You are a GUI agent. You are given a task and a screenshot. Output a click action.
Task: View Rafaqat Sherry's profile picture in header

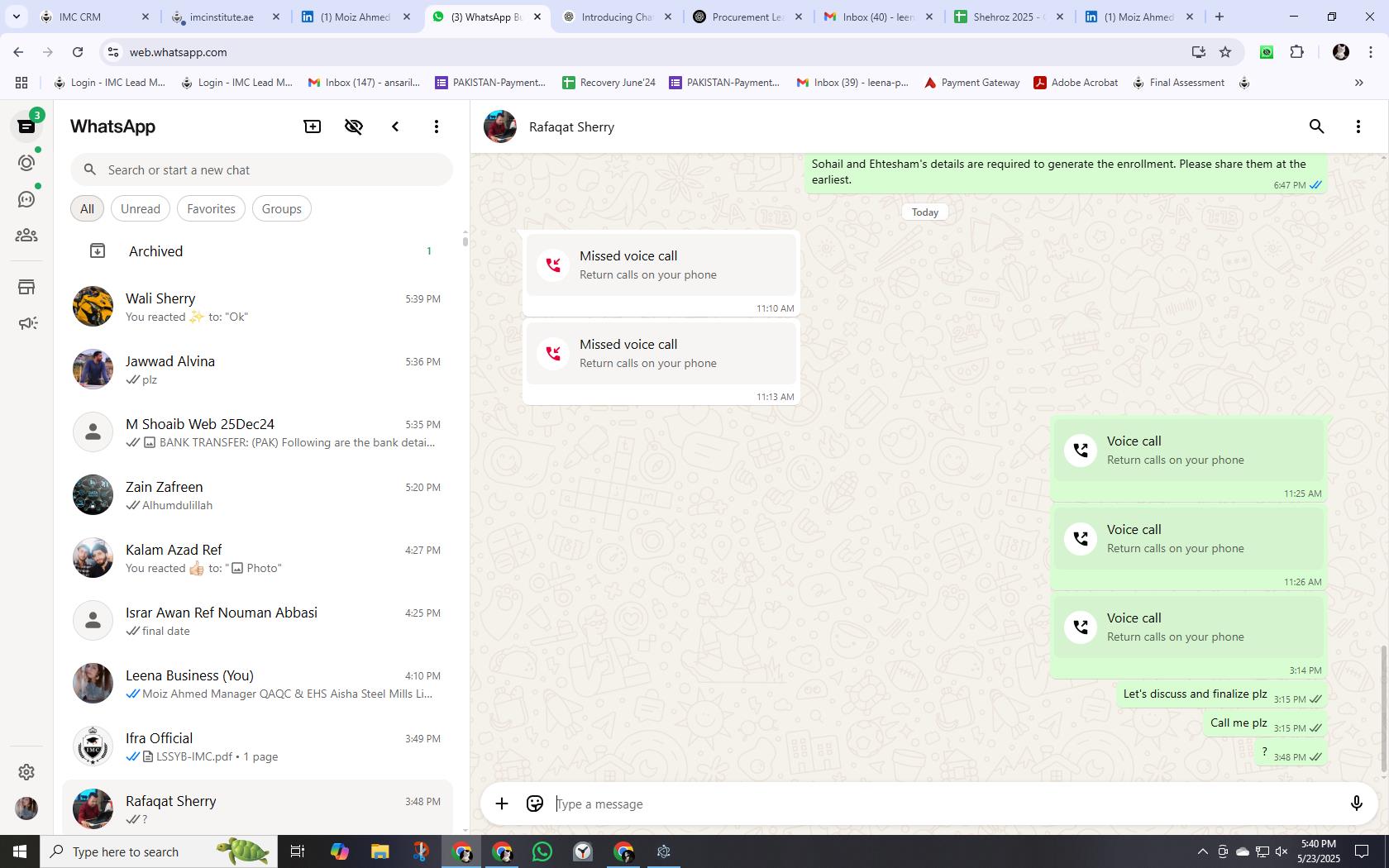coord(500,126)
